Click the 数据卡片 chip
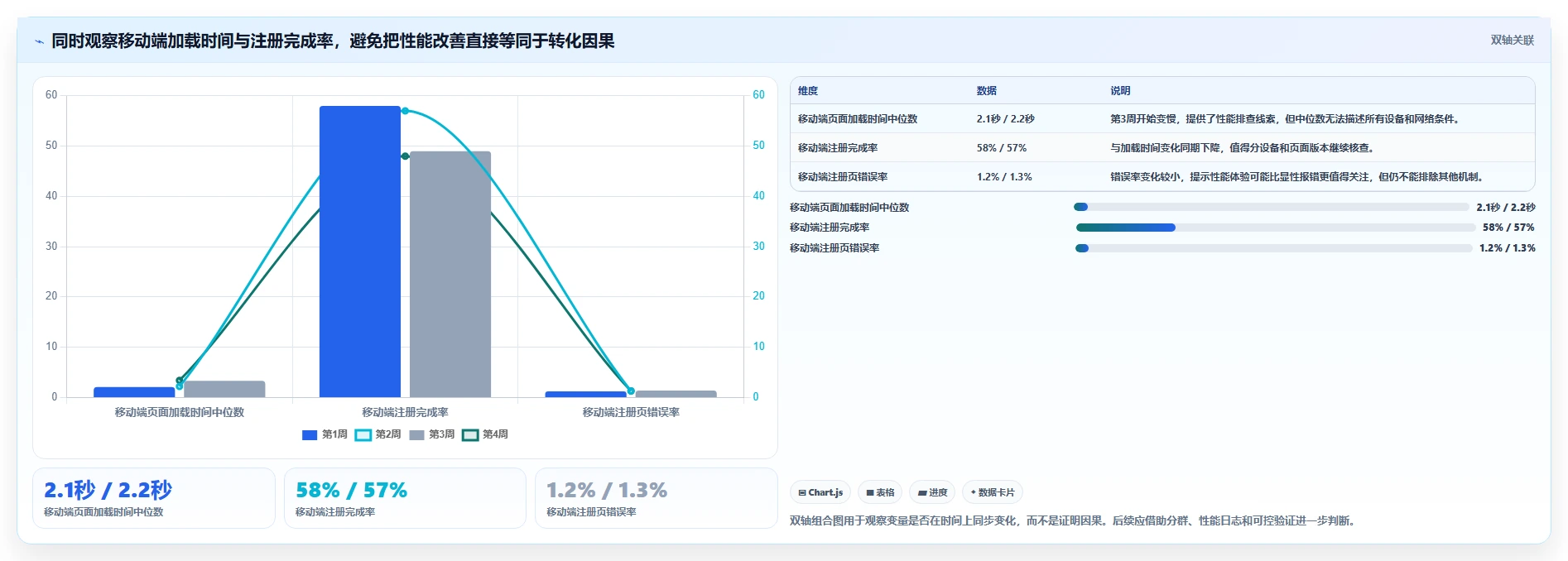The image size is (1568, 561). click(x=993, y=492)
